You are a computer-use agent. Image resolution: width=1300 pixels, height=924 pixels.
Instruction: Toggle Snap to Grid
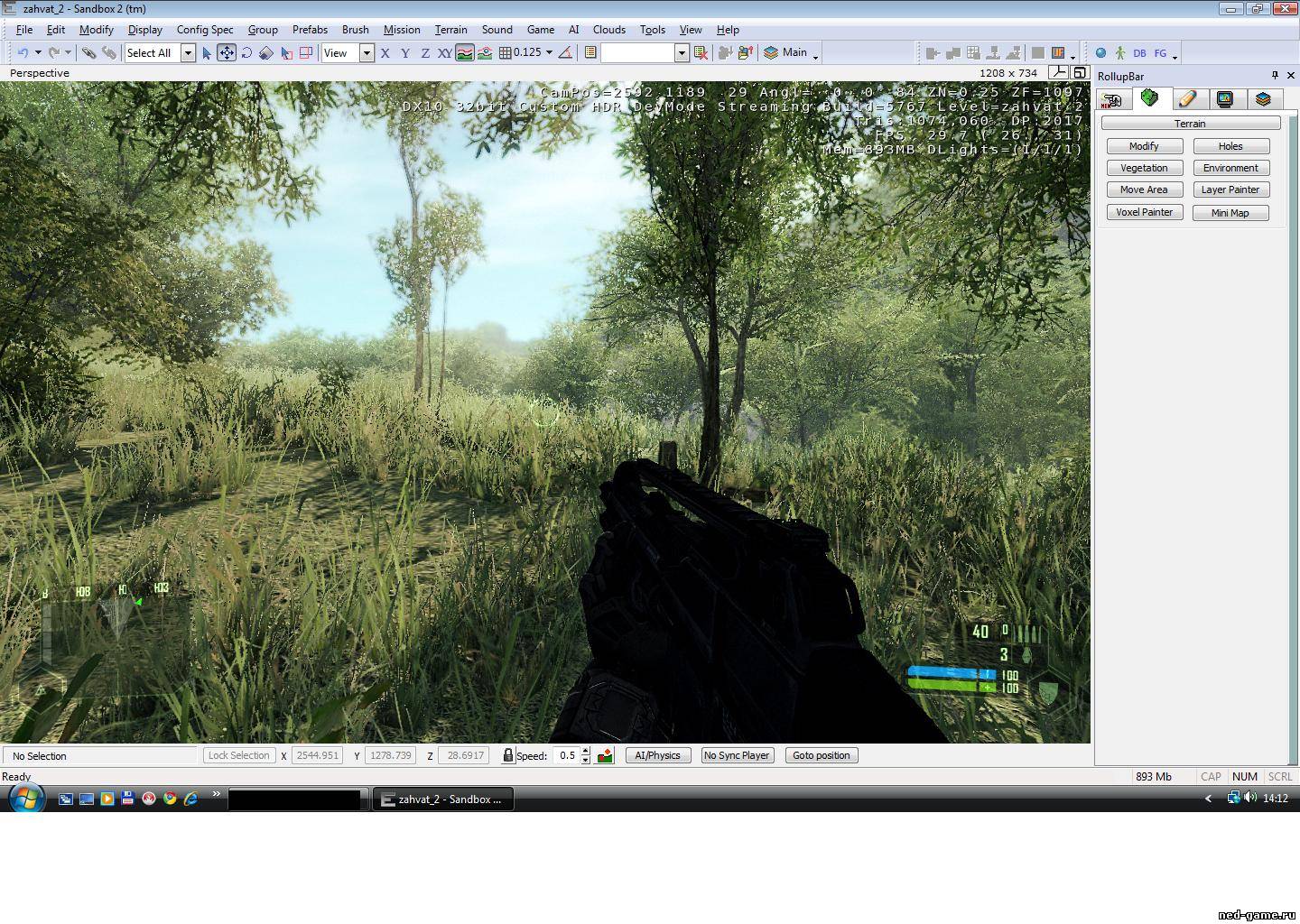506,53
